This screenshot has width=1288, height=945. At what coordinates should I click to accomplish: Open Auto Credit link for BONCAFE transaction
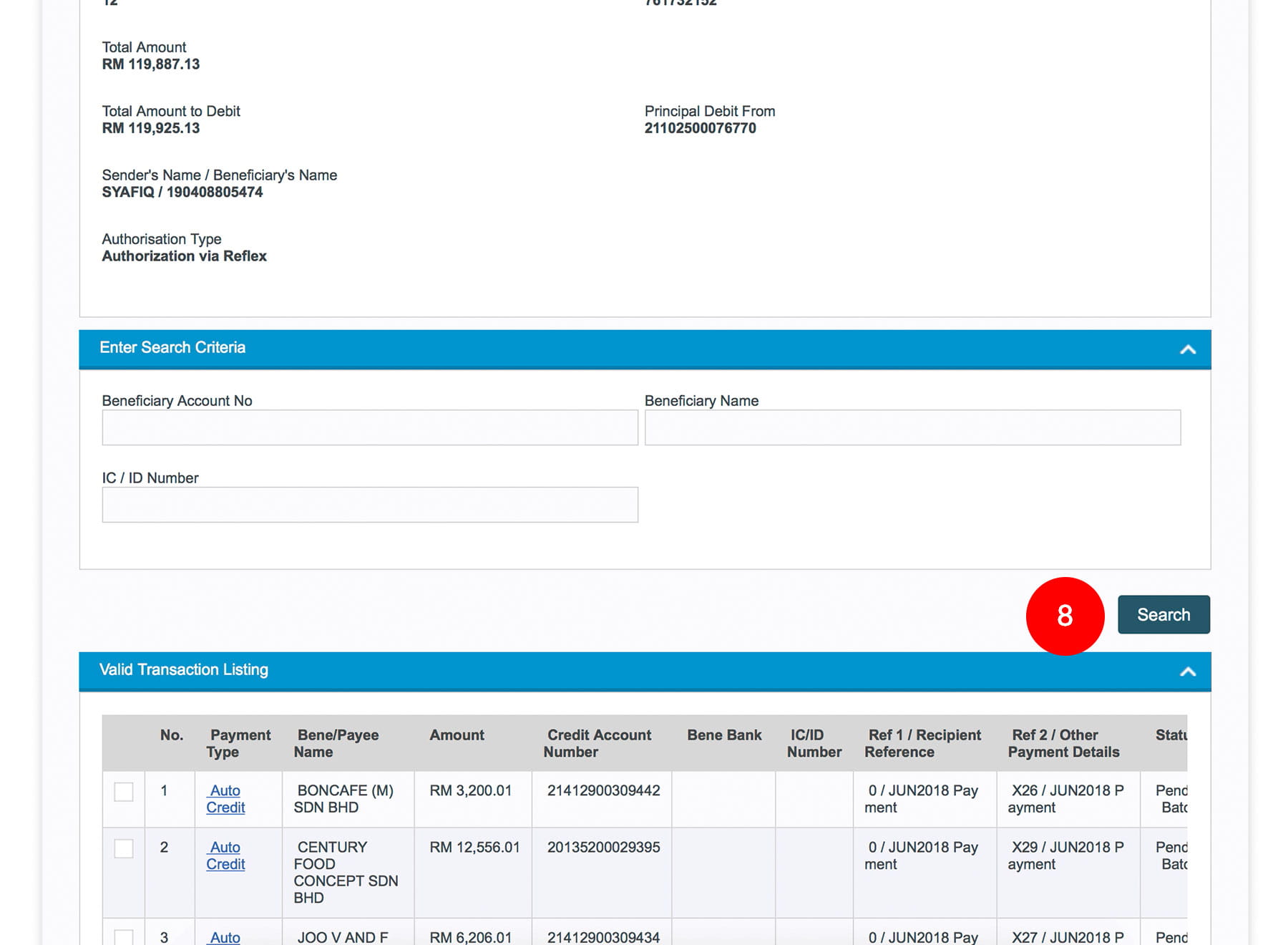coord(225,799)
